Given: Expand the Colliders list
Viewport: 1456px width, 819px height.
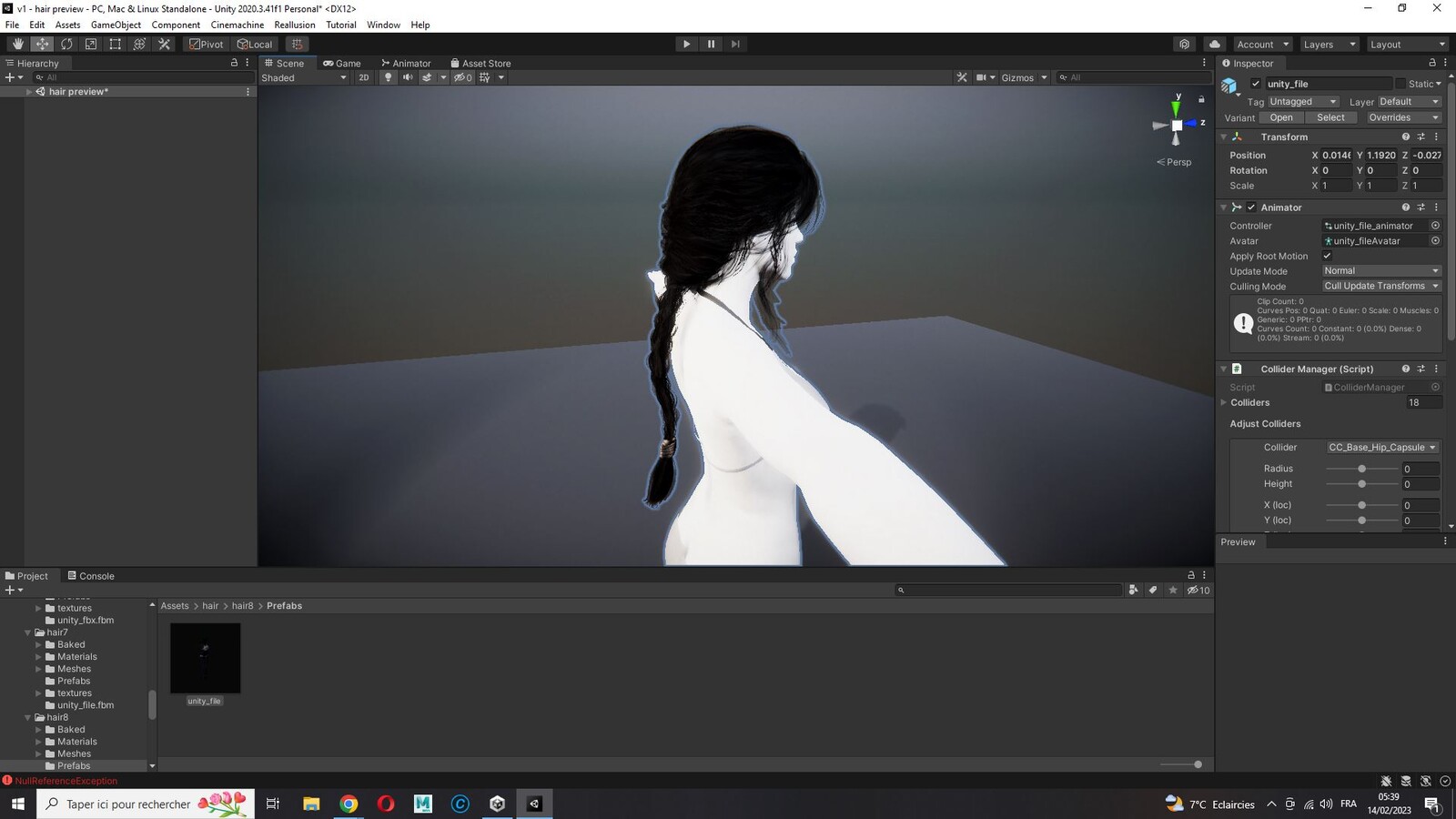Looking at the screenshot, I should tap(1224, 402).
